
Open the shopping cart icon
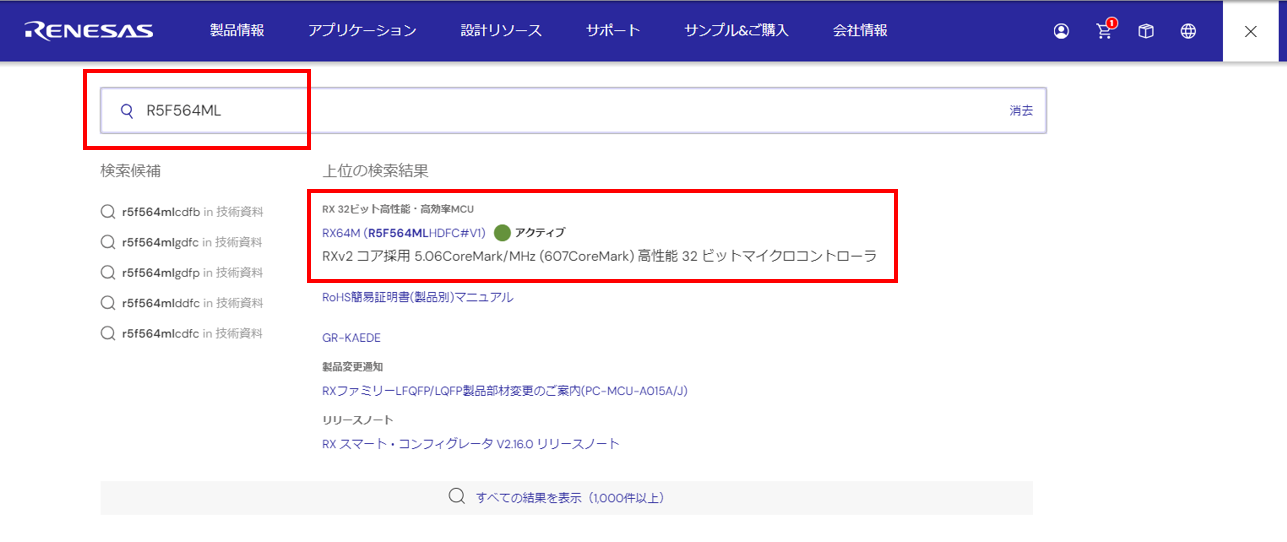(1104, 31)
